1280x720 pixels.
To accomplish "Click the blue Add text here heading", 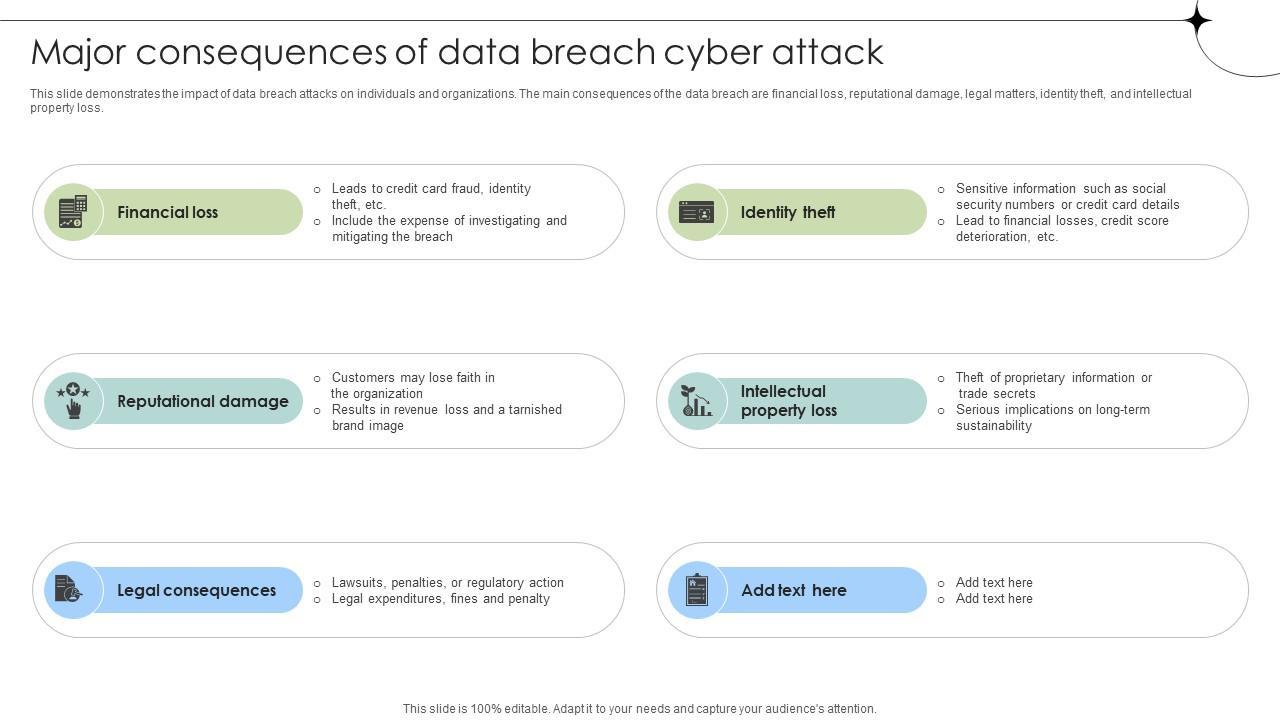I will point(793,590).
